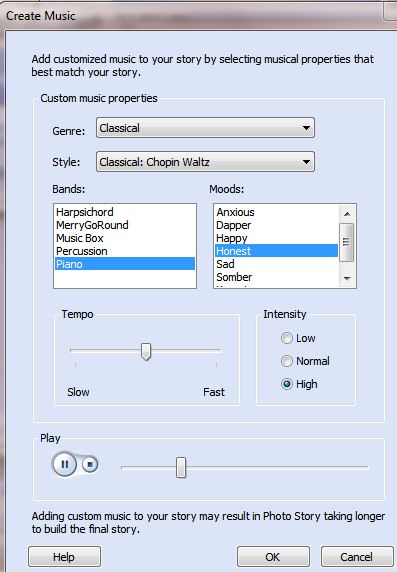Stop the music preview
Image resolution: width=397 pixels, height=572 pixels.
tap(90, 465)
